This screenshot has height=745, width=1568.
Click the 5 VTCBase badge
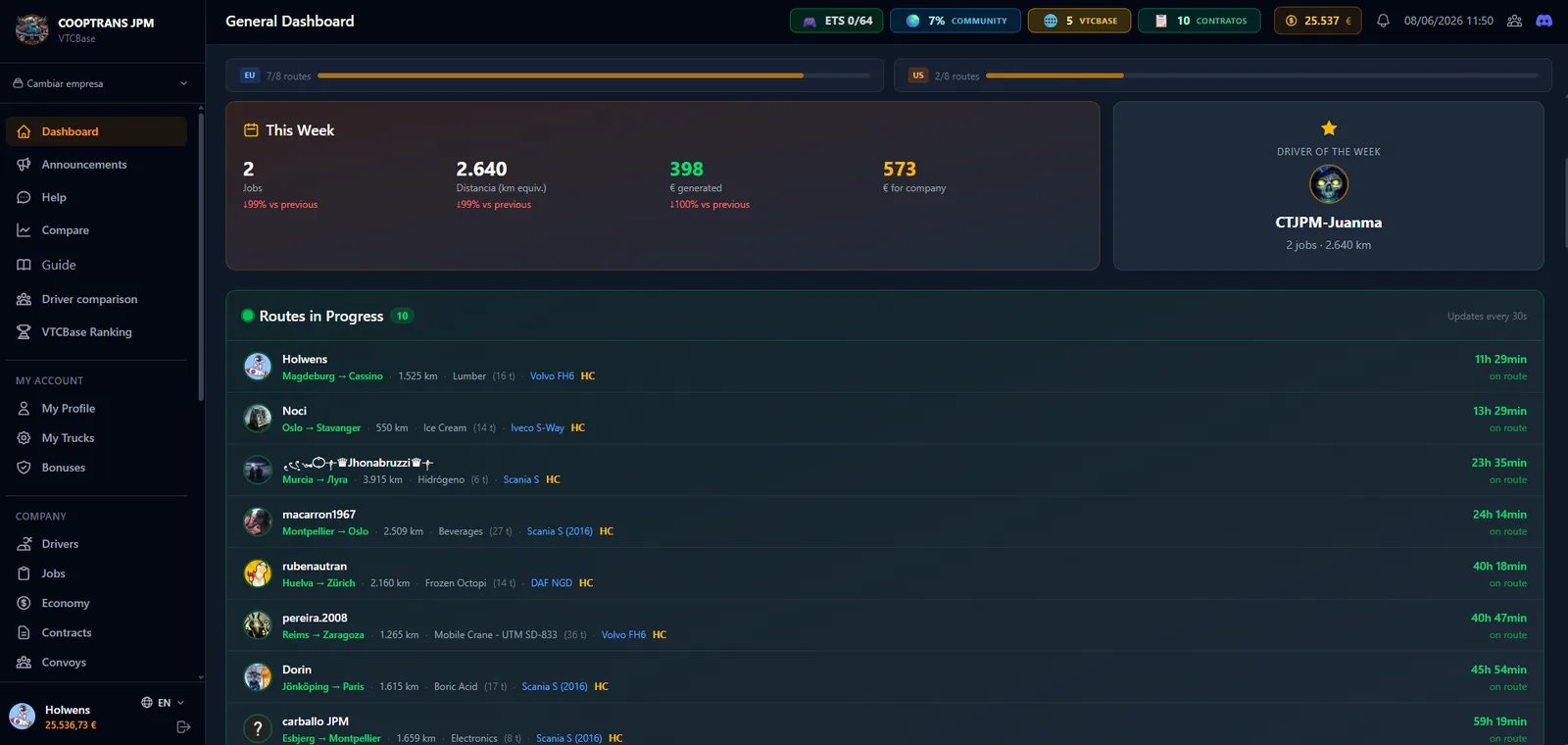pyautogui.click(x=1079, y=21)
